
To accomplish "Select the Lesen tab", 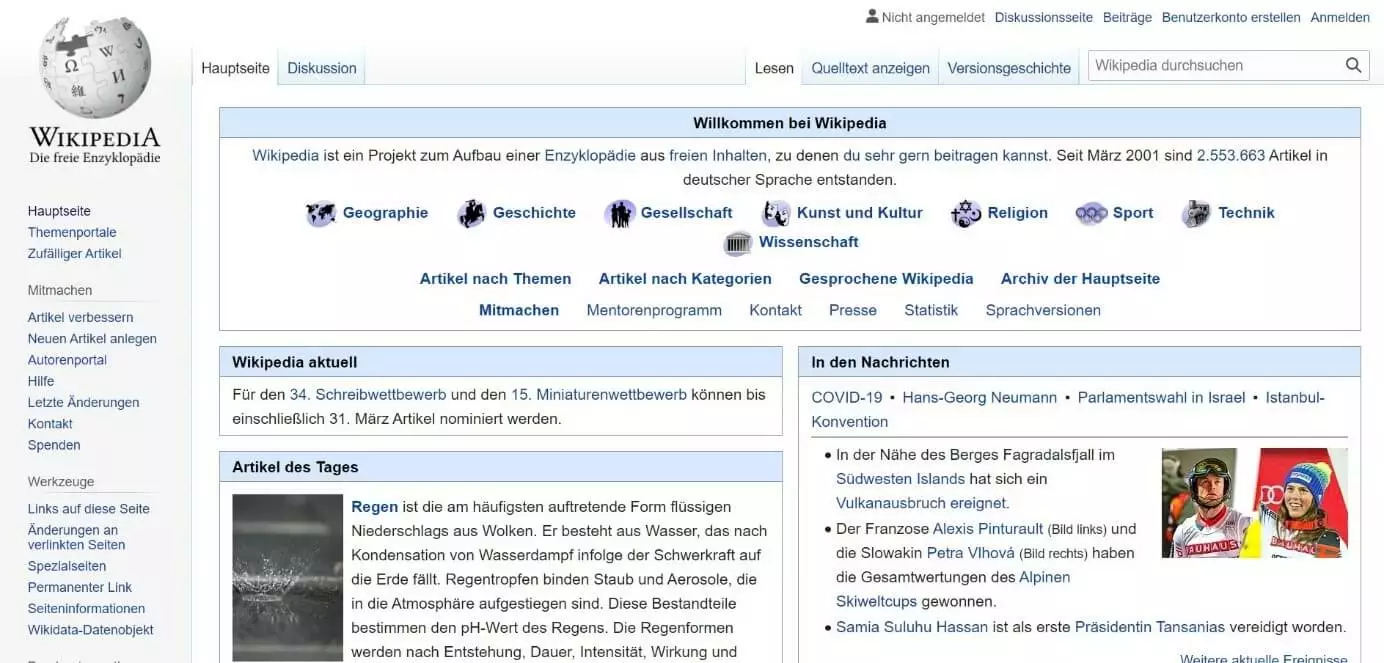I will [x=774, y=68].
